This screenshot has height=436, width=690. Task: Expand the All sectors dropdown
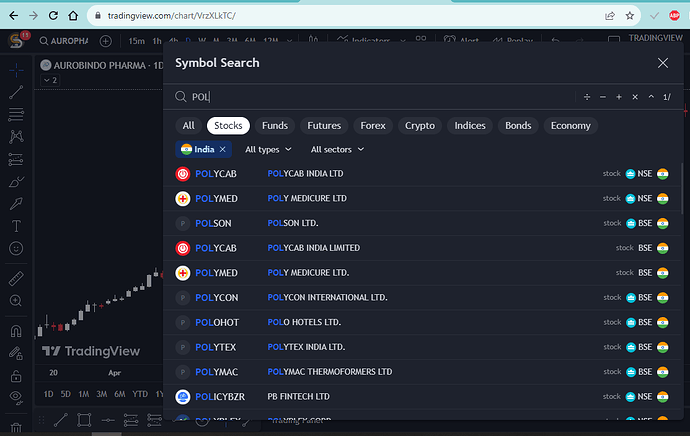pyautogui.click(x=337, y=150)
